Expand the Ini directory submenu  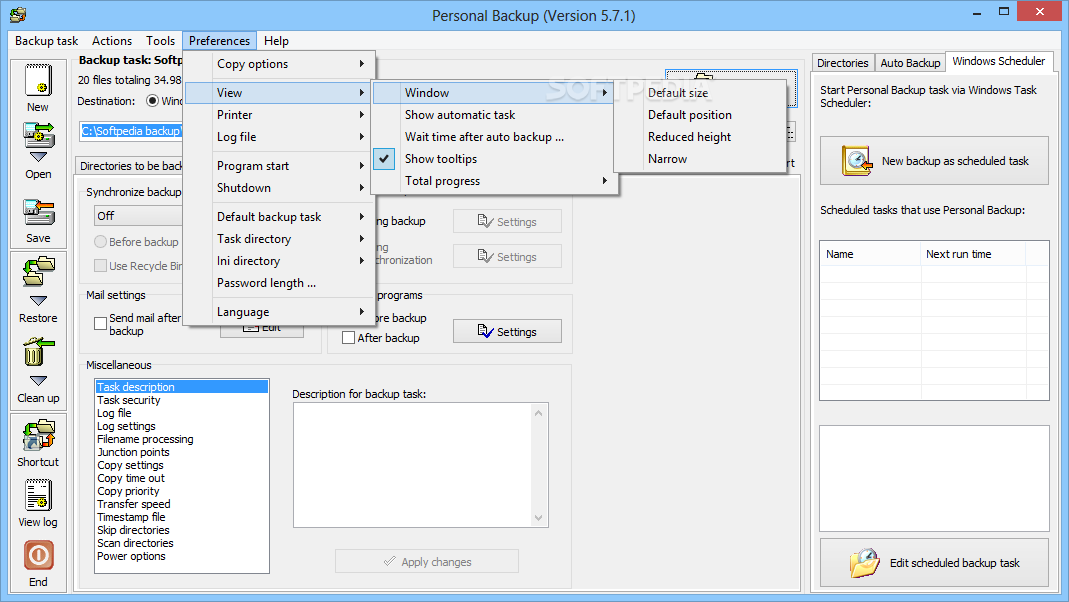click(x=279, y=260)
